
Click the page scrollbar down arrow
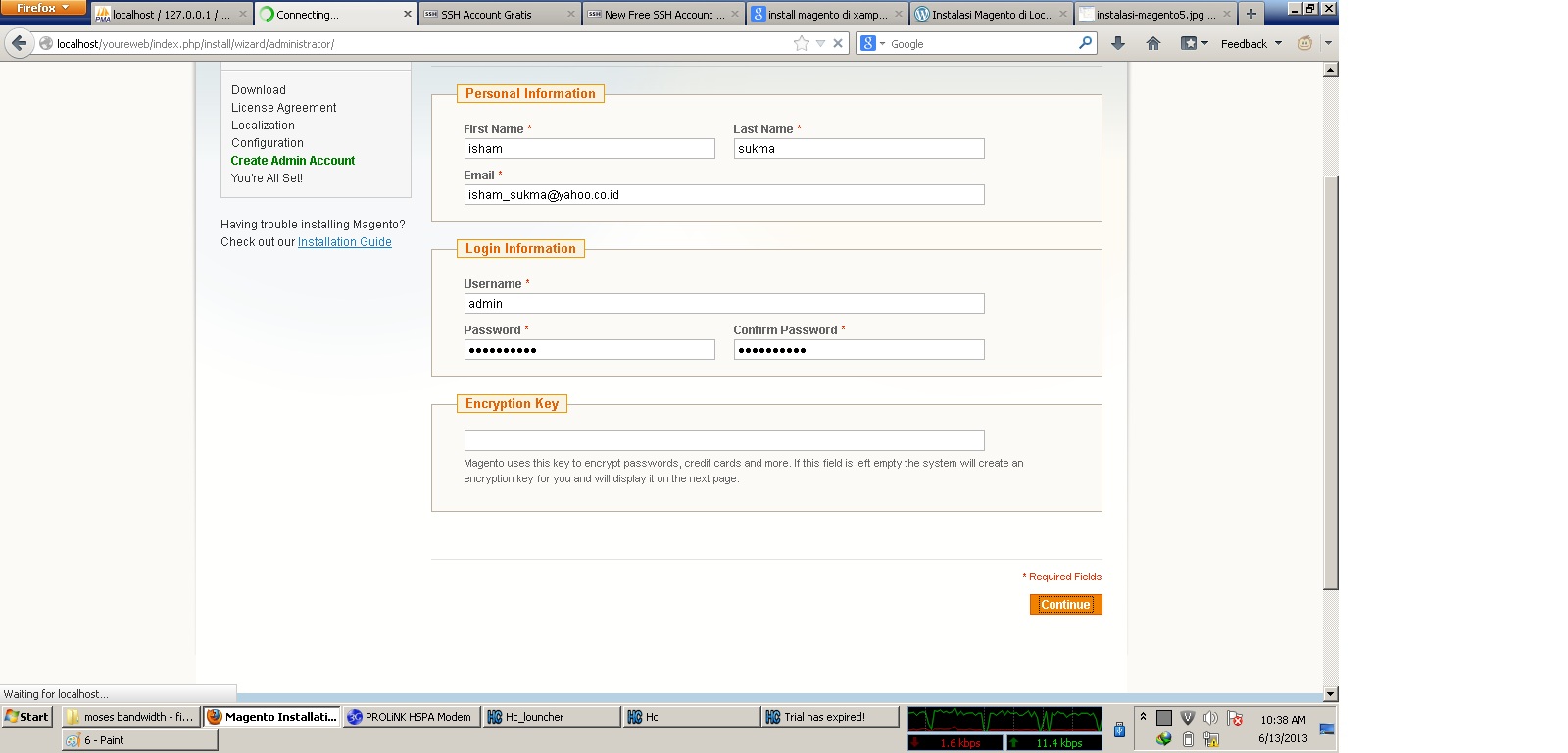(1330, 693)
